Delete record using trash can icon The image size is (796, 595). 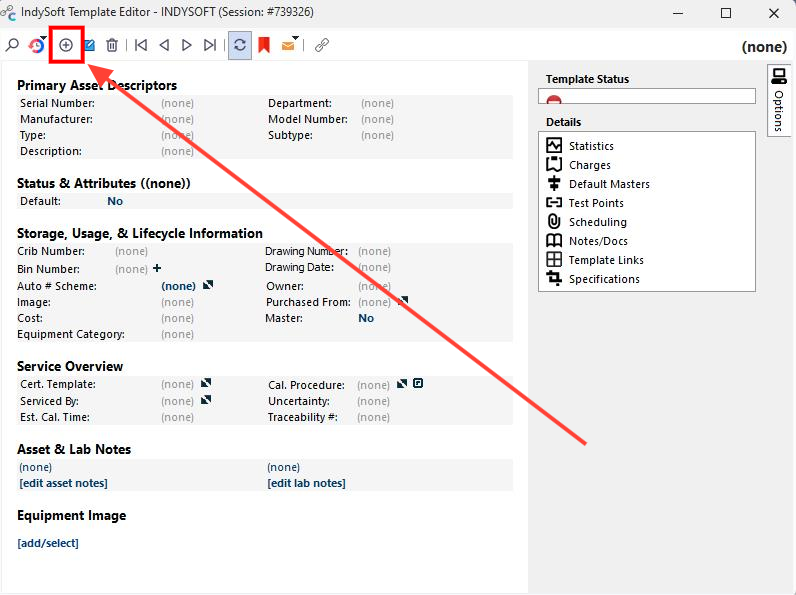pos(112,45)
